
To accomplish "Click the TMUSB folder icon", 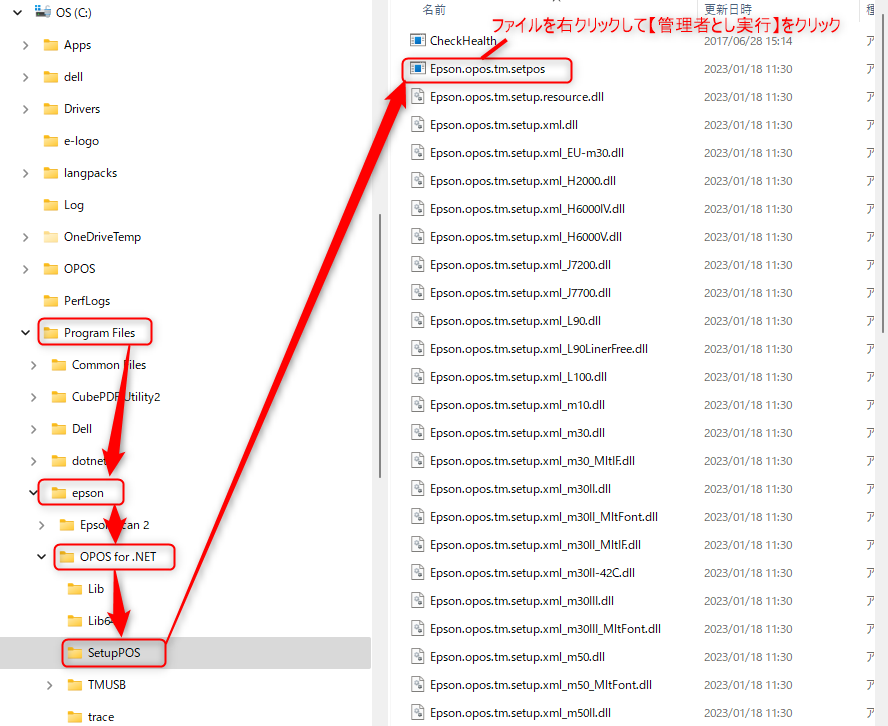I will (75, 685).
